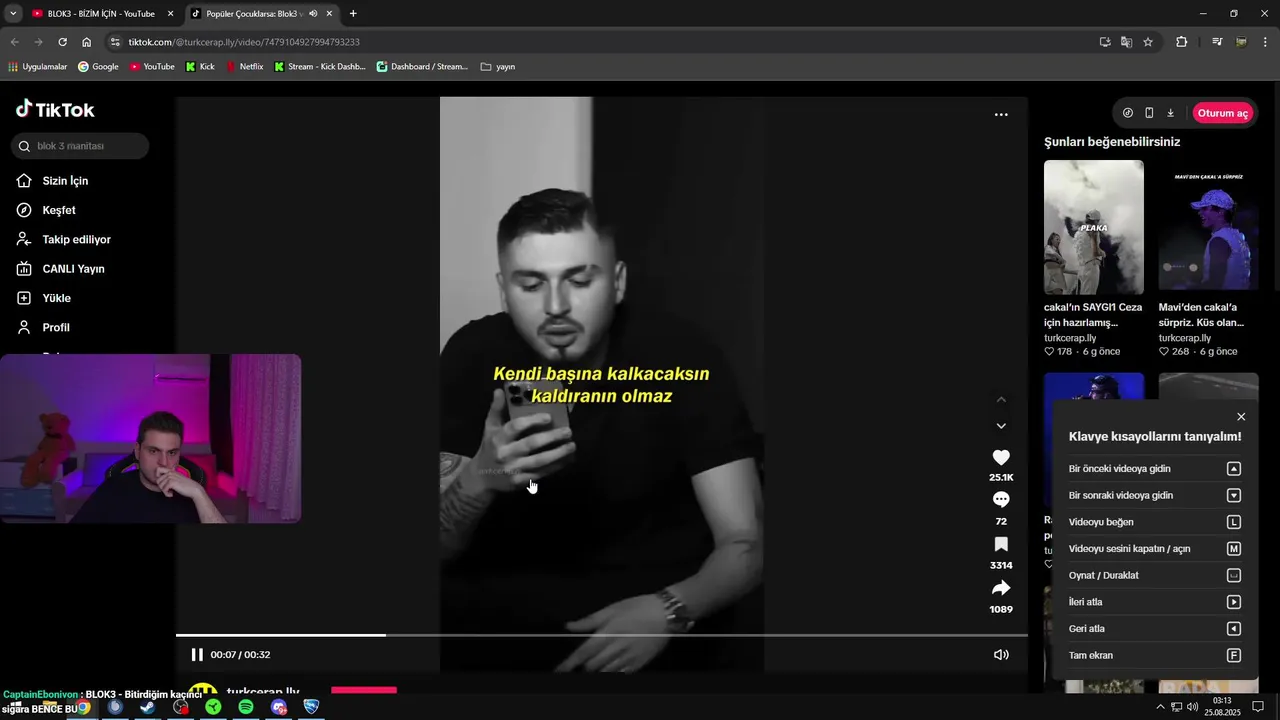Open Discord from the taskbar
1280x720 pixels.
279,707
